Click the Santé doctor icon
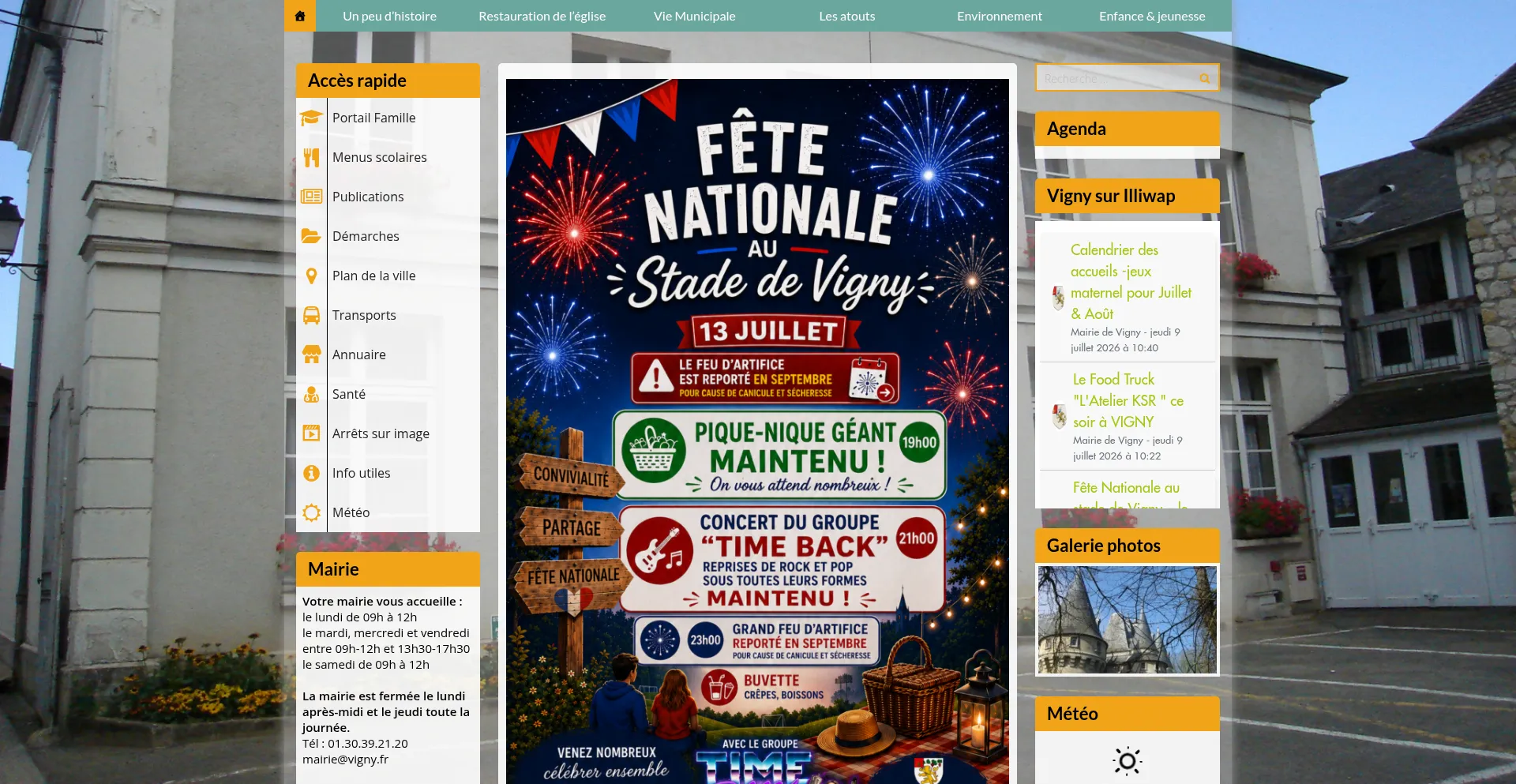This screenshot has height=784, width=1516. [x=311, y=394]
